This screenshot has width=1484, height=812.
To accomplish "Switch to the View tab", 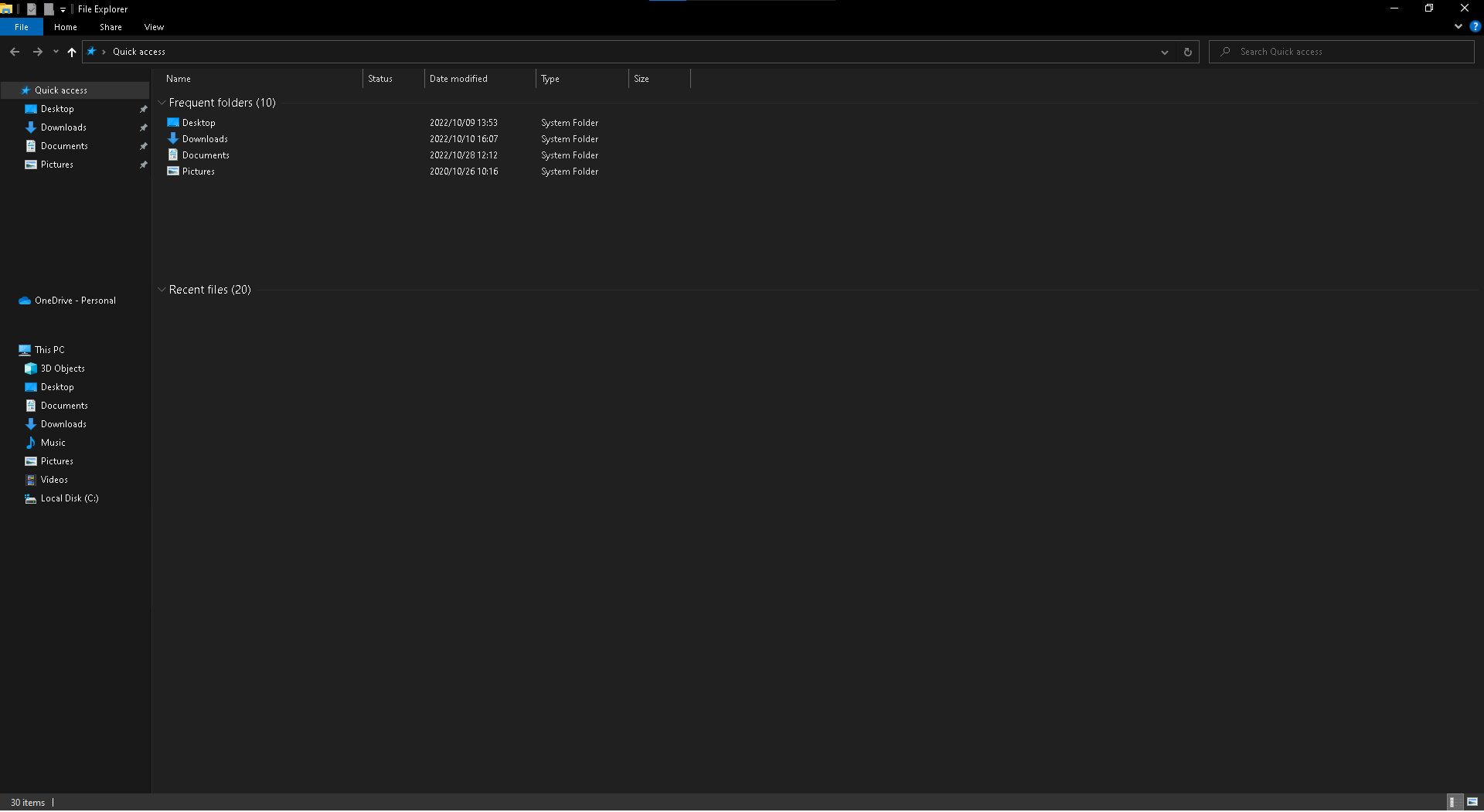I will (153, 26).
